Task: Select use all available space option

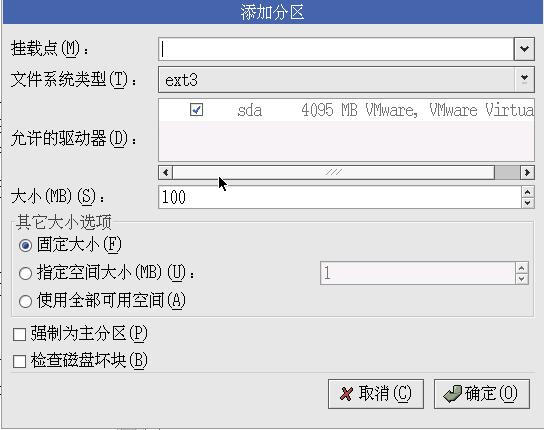Action: click(25, 301)
